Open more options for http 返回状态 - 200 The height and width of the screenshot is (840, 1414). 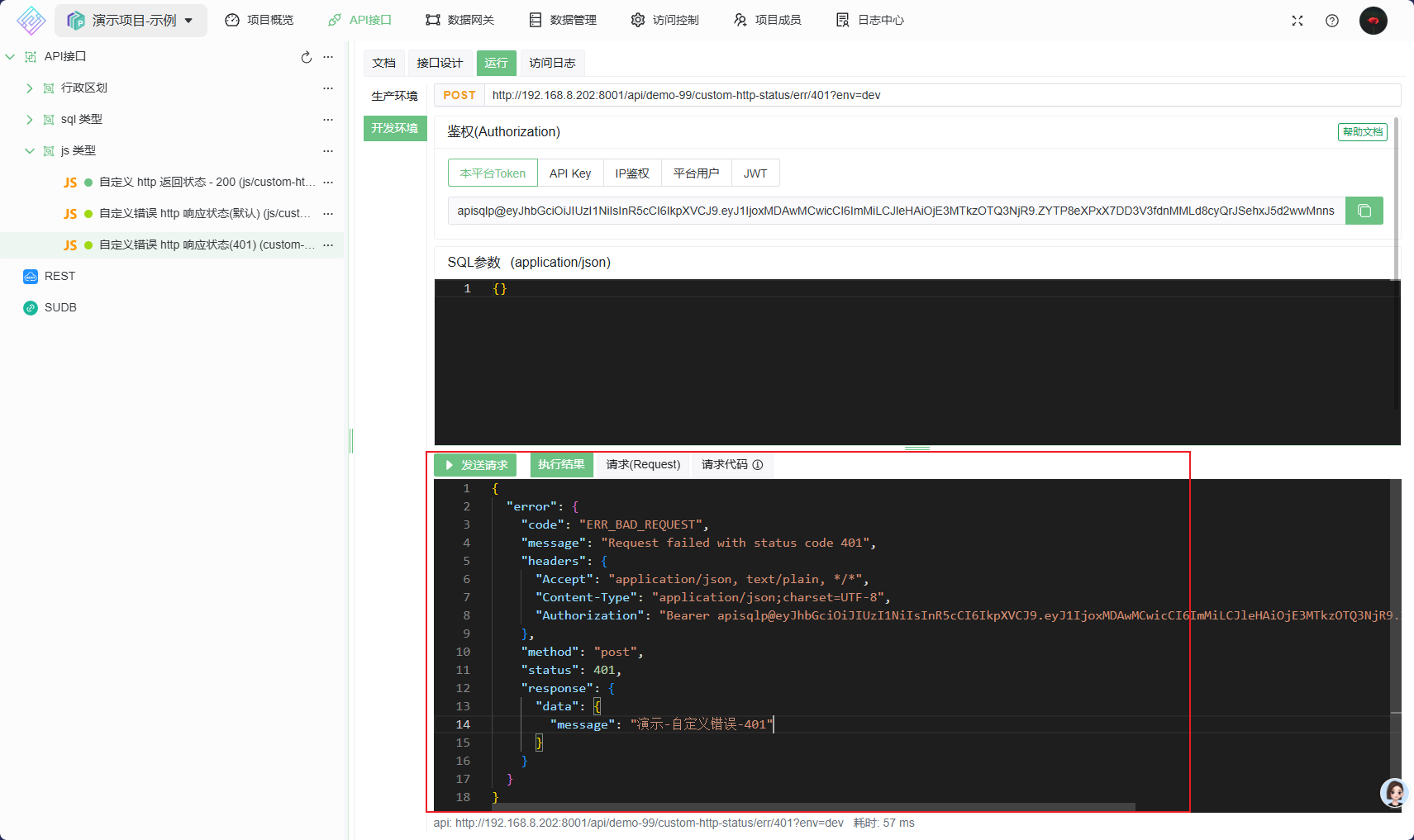coord(328,183)
